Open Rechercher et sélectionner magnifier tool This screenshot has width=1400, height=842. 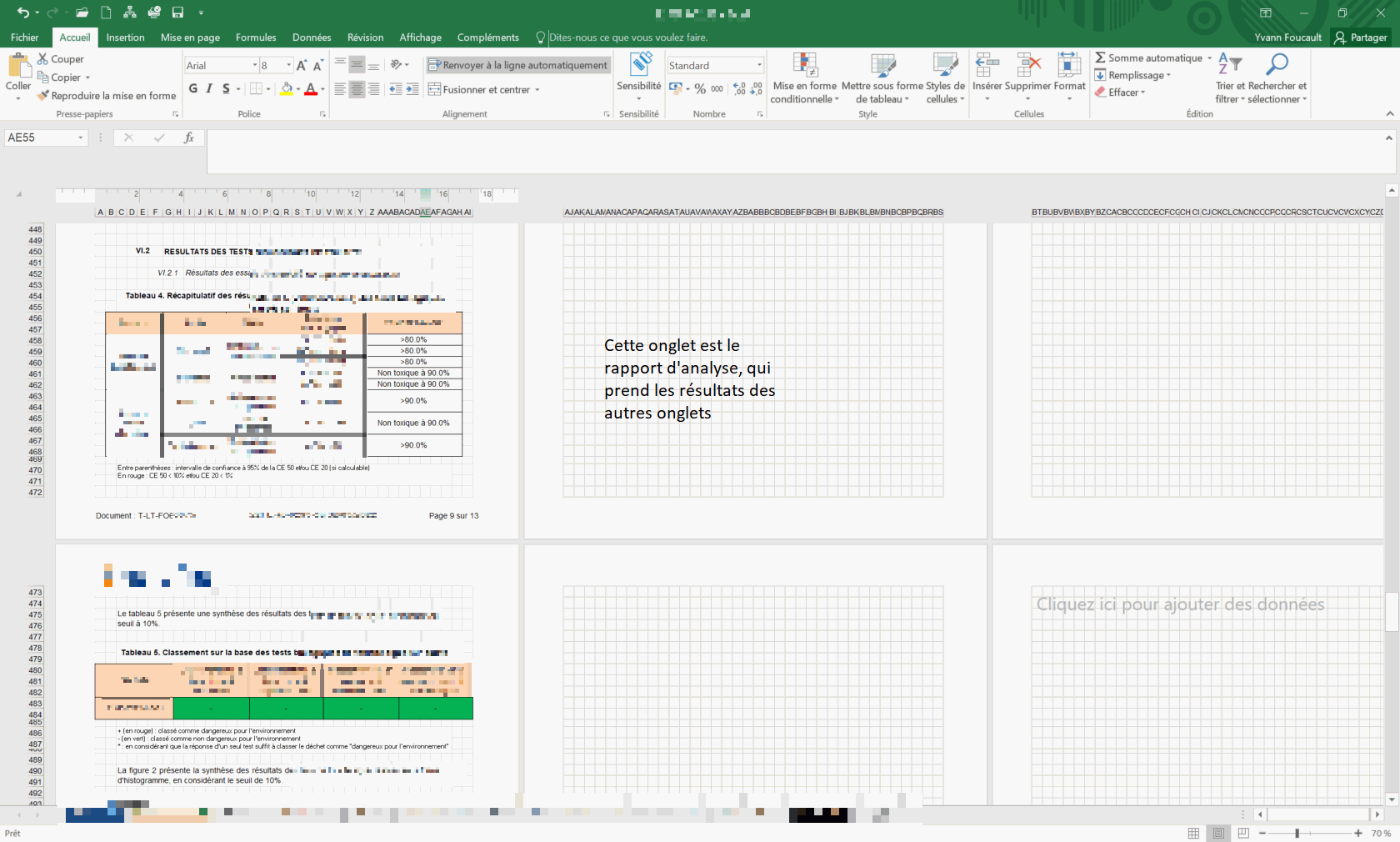(1277, 65)
